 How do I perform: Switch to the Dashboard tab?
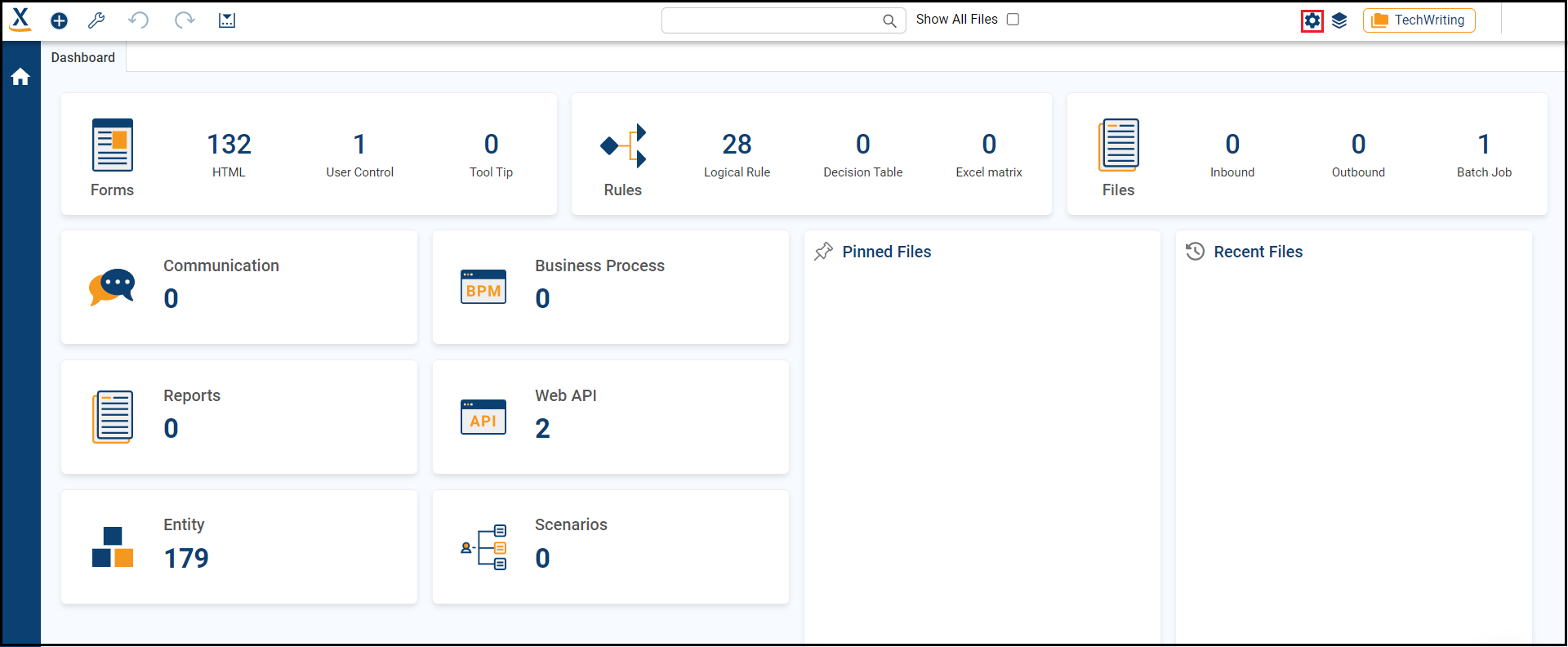[x=83, y=57]
